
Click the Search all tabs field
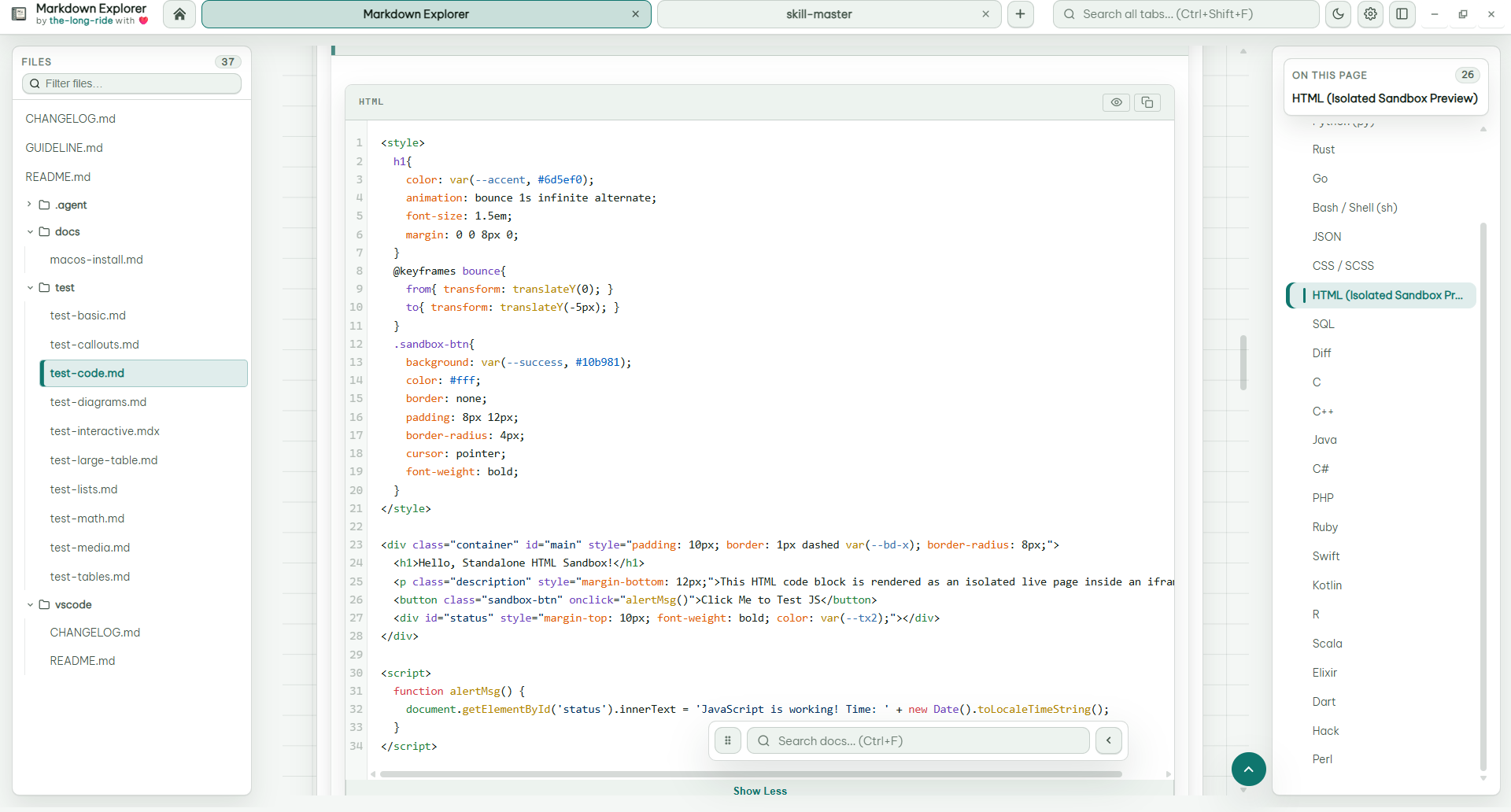point(1186,14)
